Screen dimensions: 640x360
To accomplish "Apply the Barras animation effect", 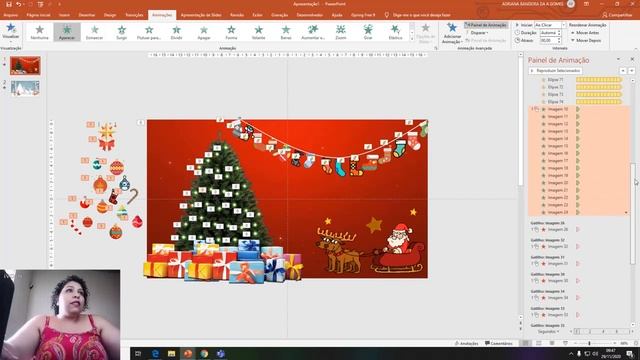I will (x=286, y=32).
